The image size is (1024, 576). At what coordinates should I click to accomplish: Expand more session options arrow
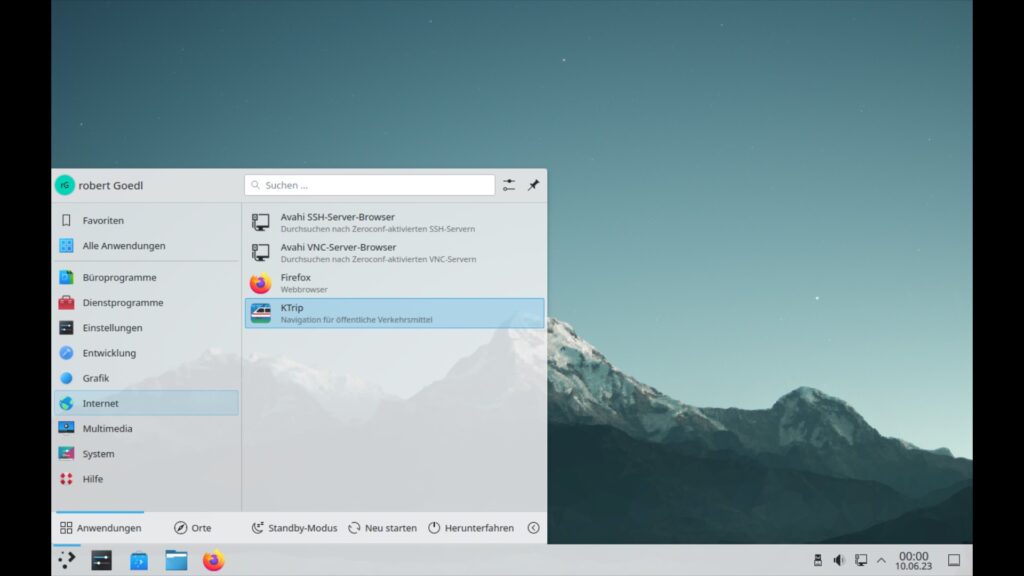point(534,528)
